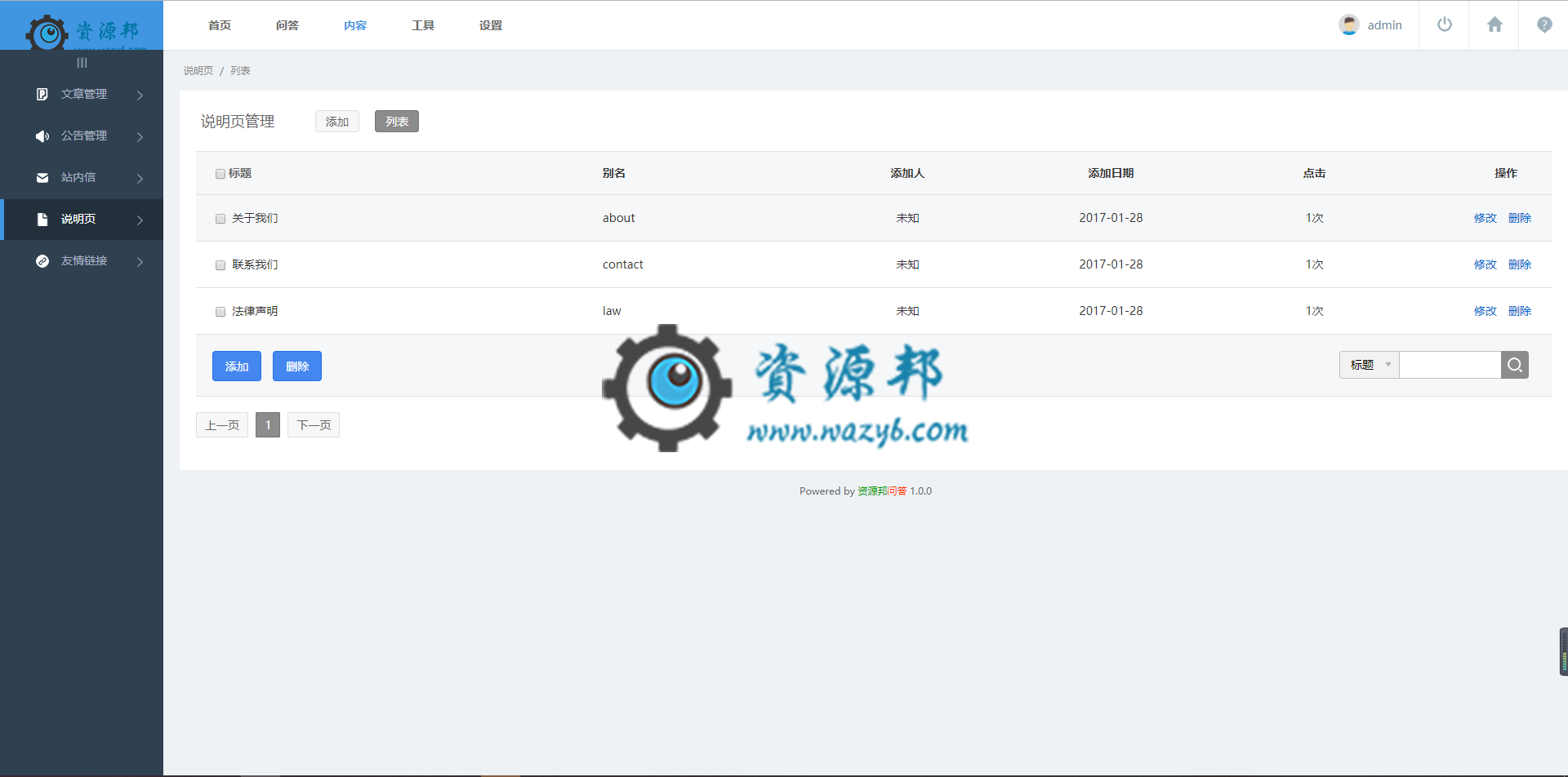Click the help question mark icon
The height and width of the screenshot is (777, 1568).
(x=1544, y=24)
